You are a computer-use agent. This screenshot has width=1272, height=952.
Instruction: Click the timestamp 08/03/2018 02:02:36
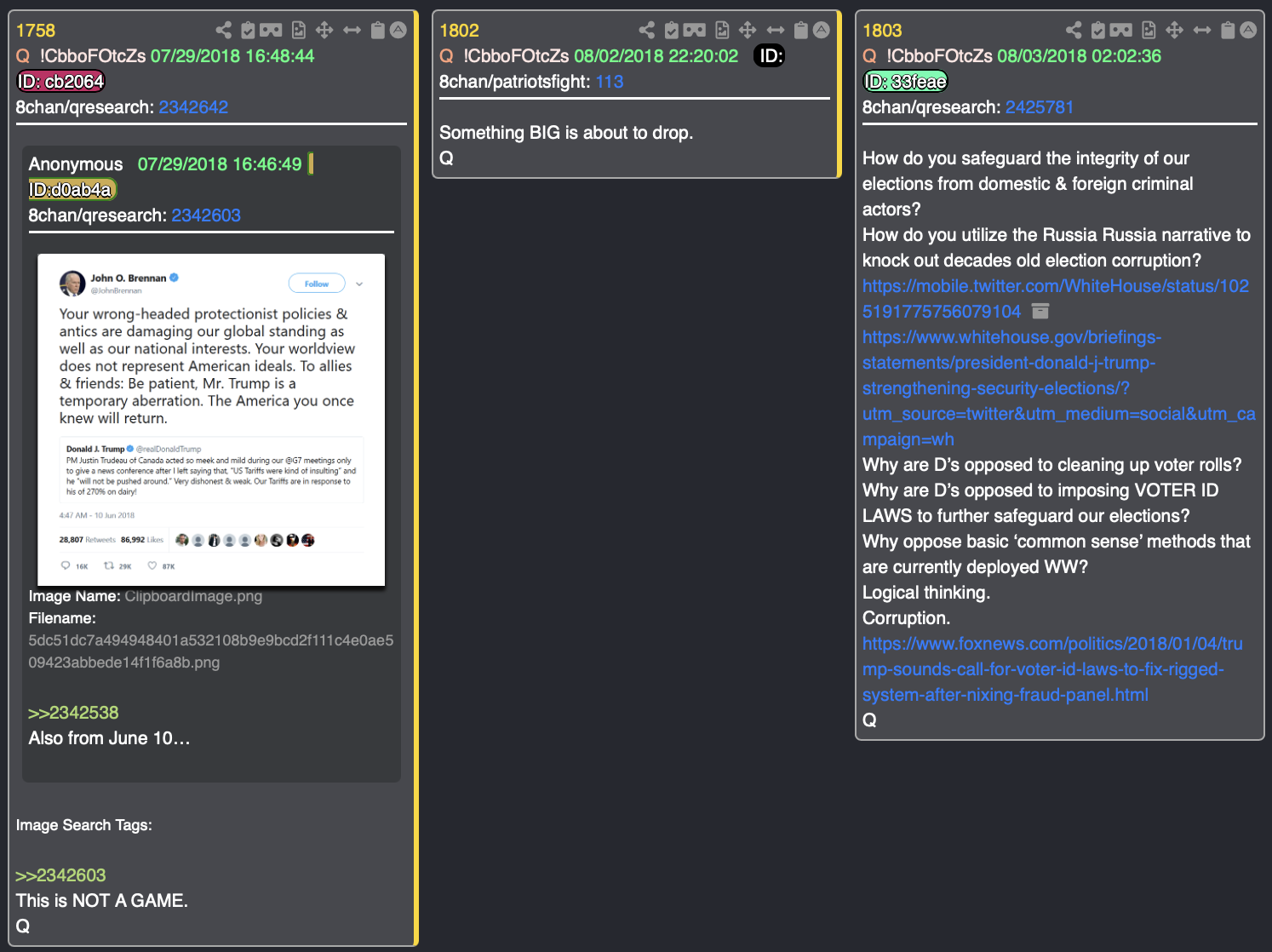[1080, 56]
